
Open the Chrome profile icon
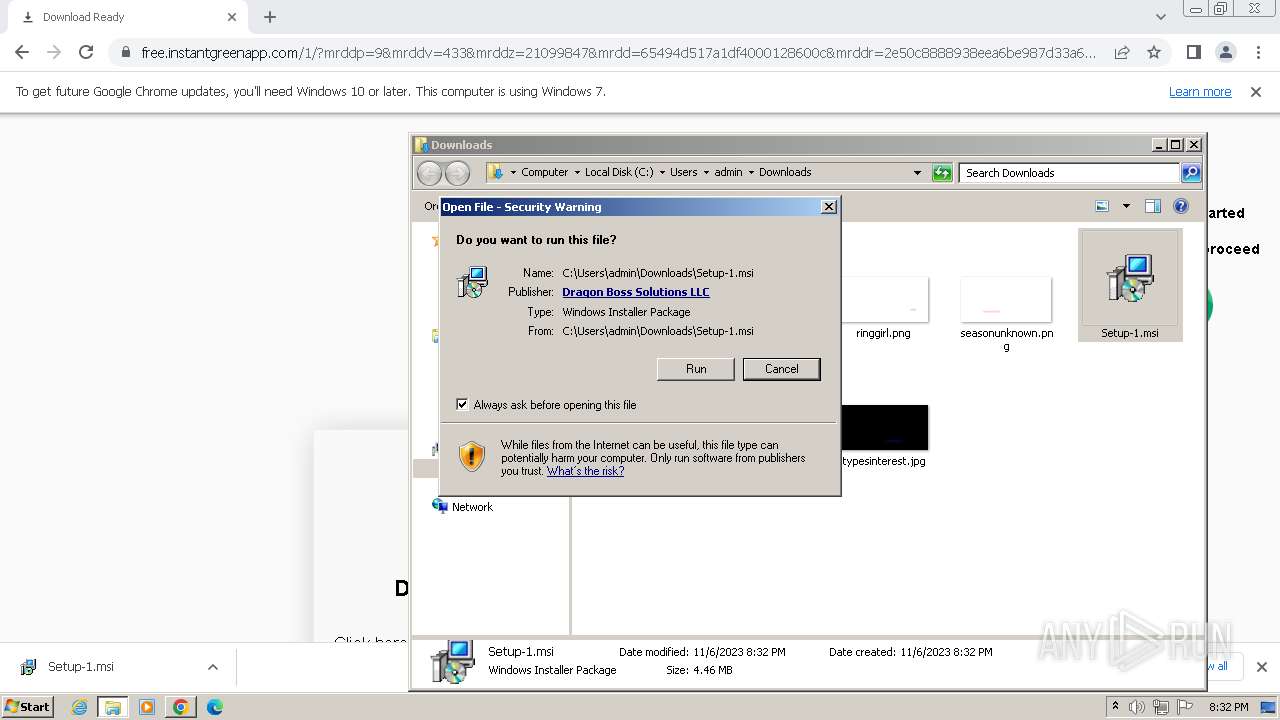(x=1226, y=52)
